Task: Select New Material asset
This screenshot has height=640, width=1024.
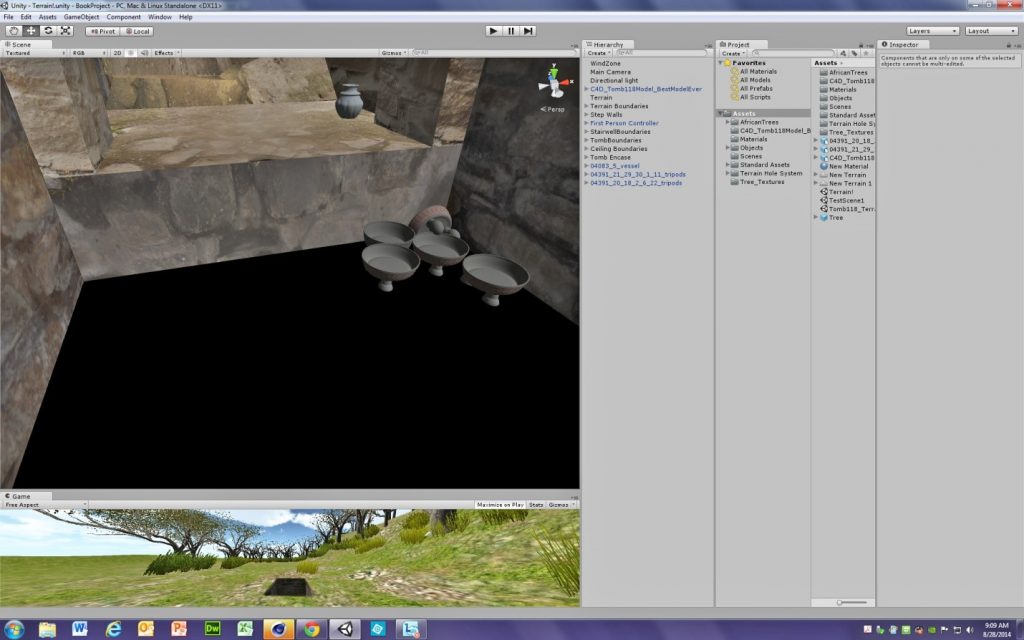Action: [x=848, y=167]
